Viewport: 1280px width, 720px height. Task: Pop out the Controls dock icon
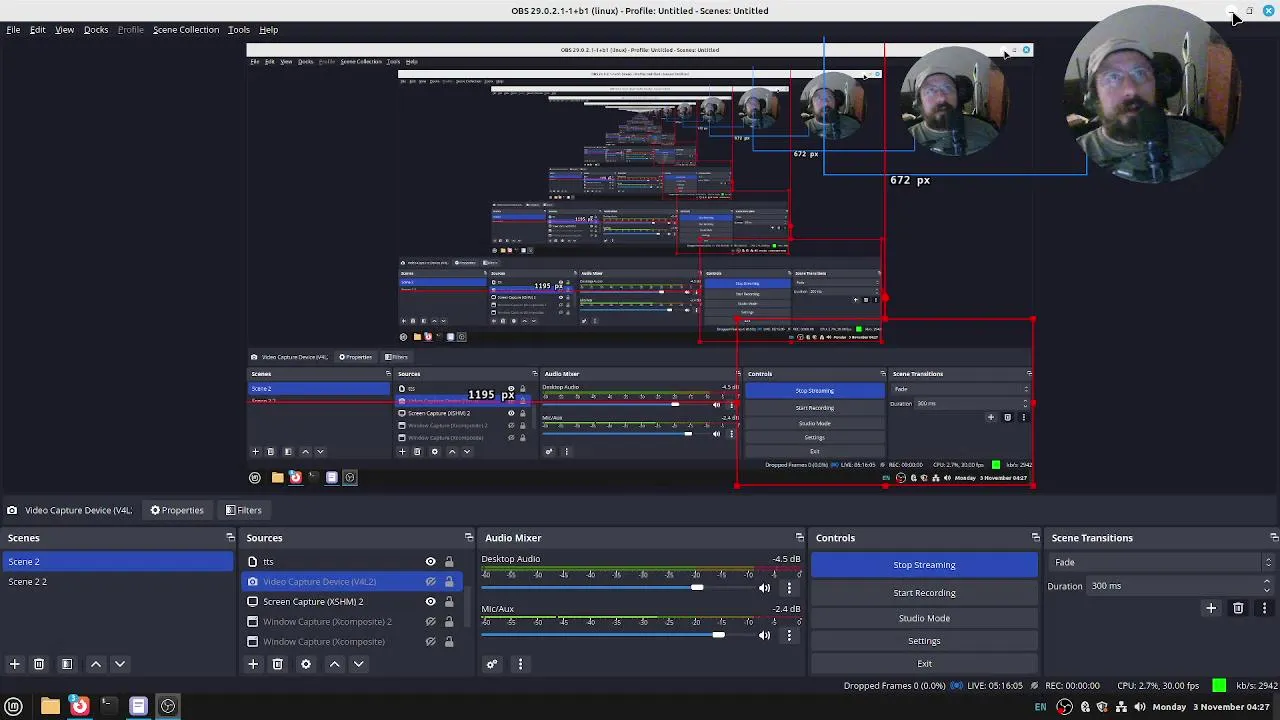[1035, 538]
